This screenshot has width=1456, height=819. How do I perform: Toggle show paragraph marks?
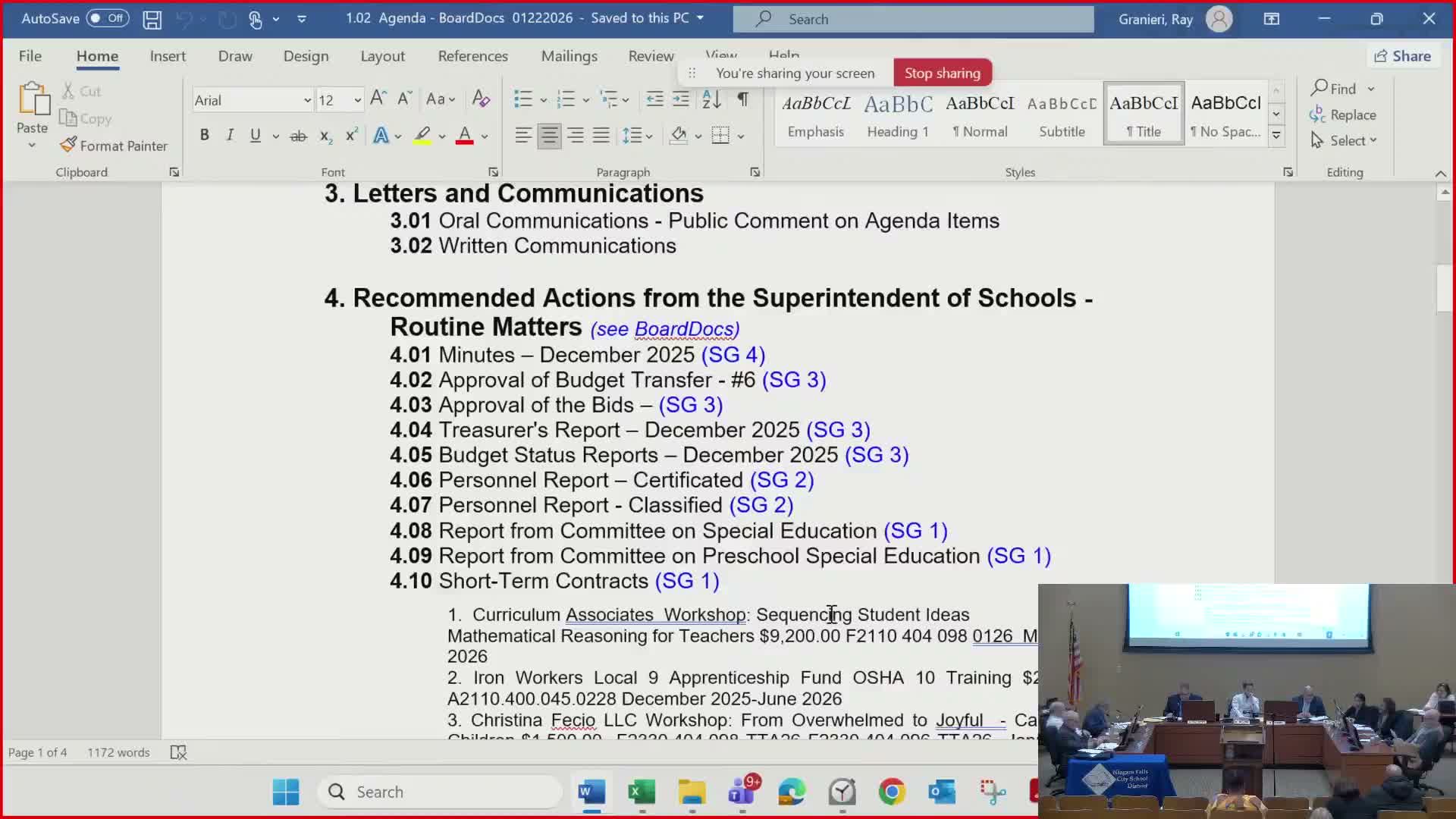tap(743, 99)
